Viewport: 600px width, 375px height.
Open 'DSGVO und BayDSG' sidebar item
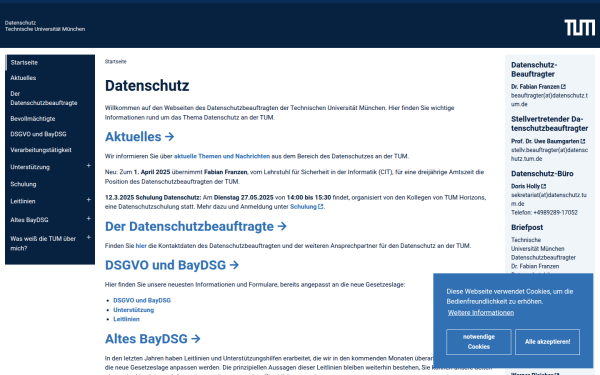(50, 134)
